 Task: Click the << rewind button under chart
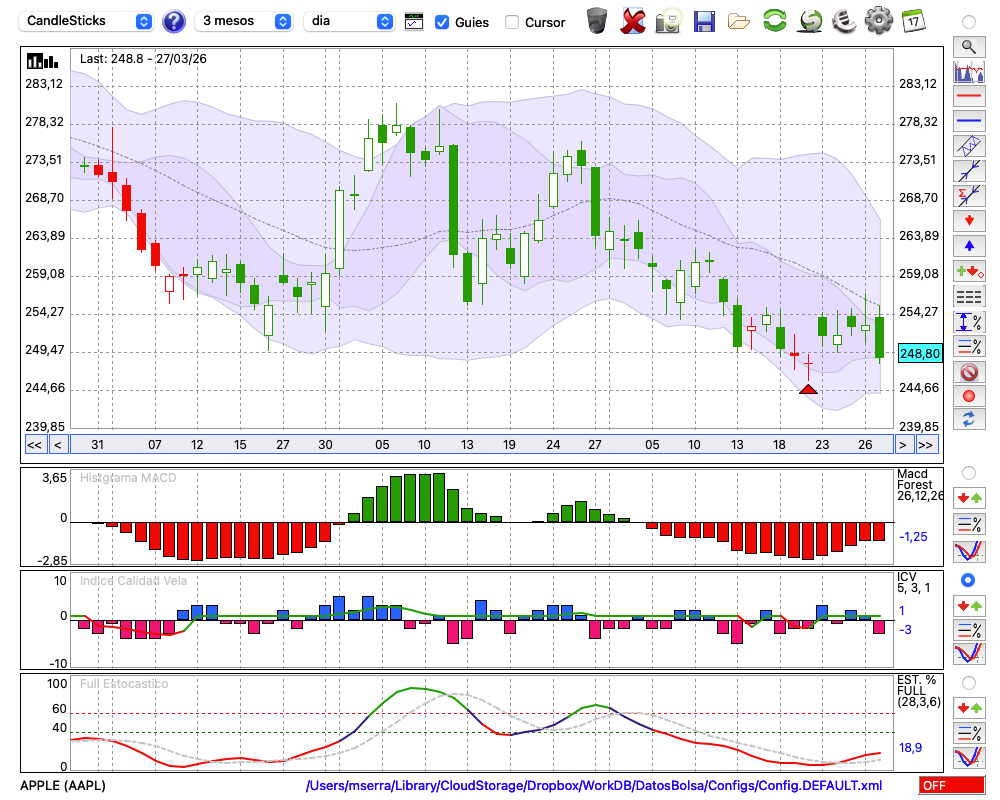34,445
